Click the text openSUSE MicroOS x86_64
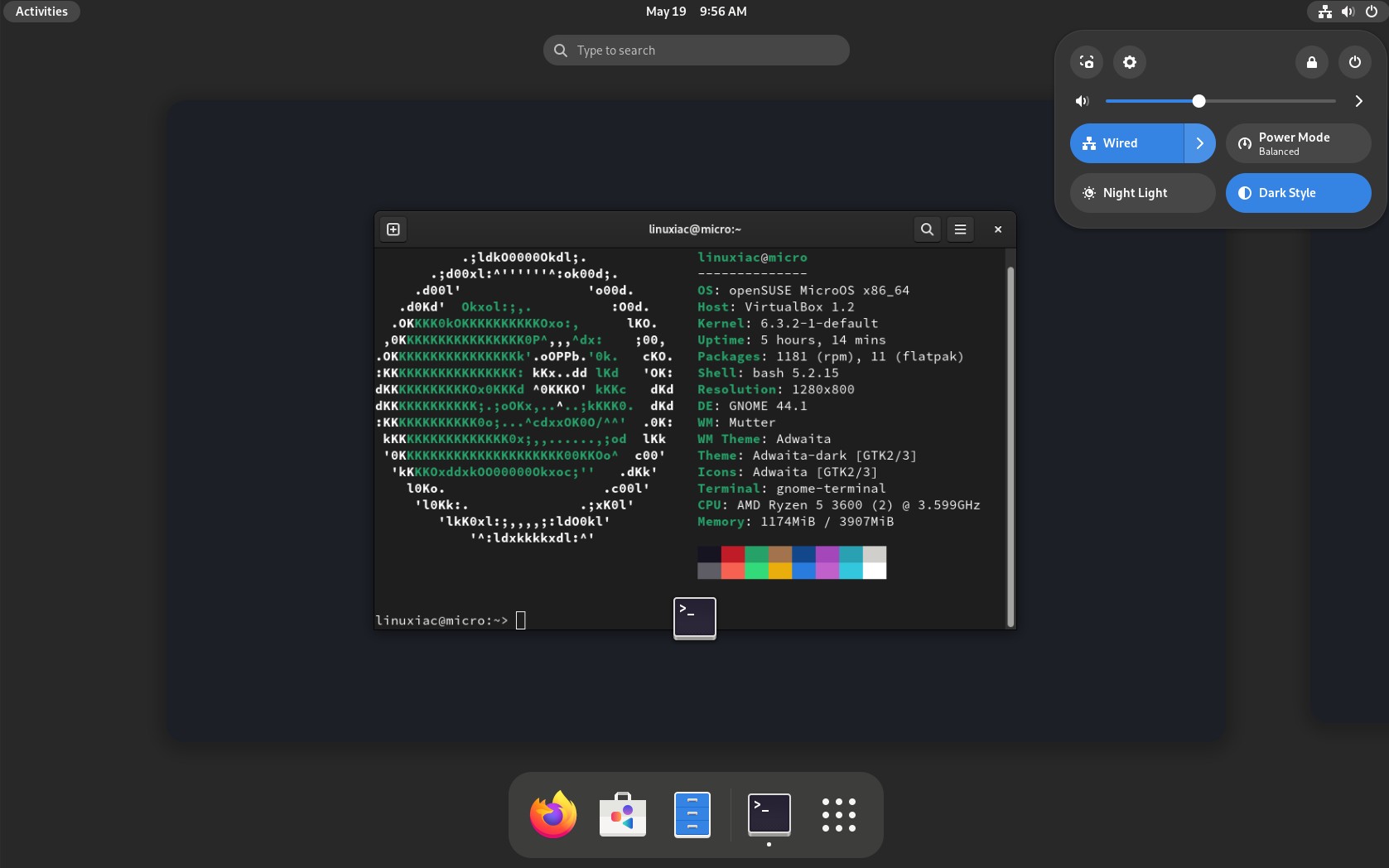 point(819,291)
